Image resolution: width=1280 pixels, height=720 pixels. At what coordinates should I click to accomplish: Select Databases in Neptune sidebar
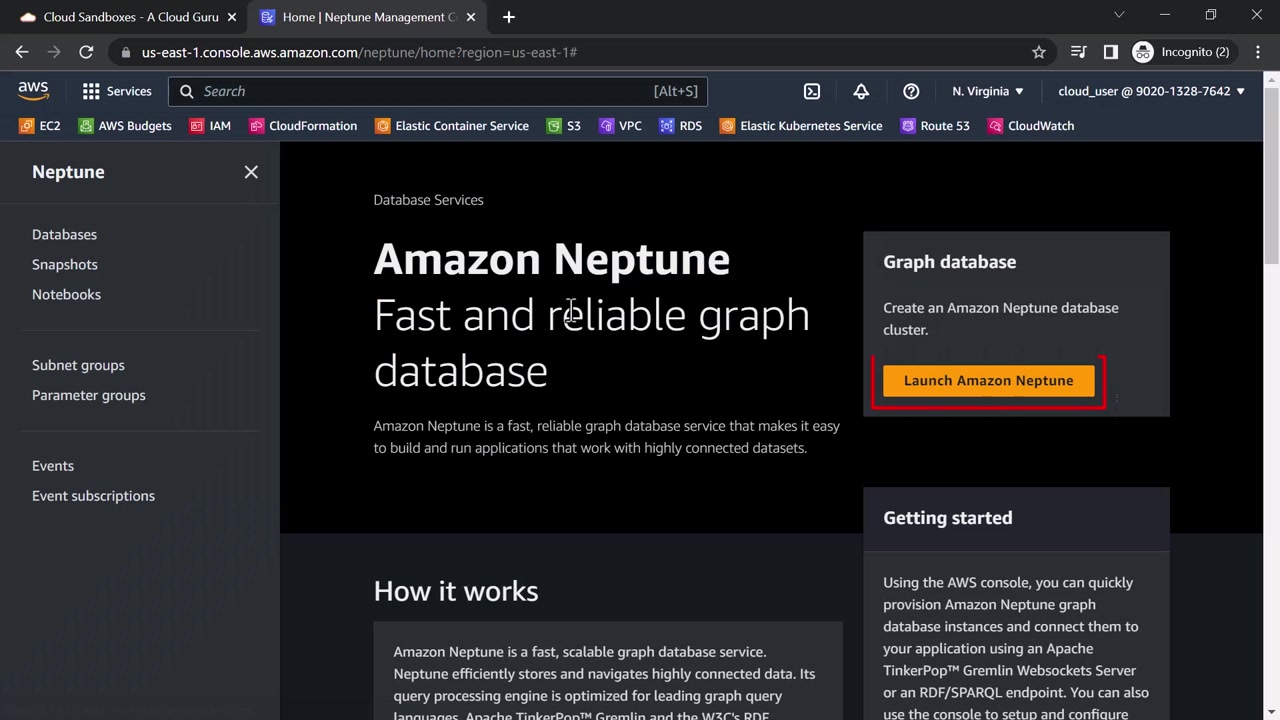tap(64, 234)
